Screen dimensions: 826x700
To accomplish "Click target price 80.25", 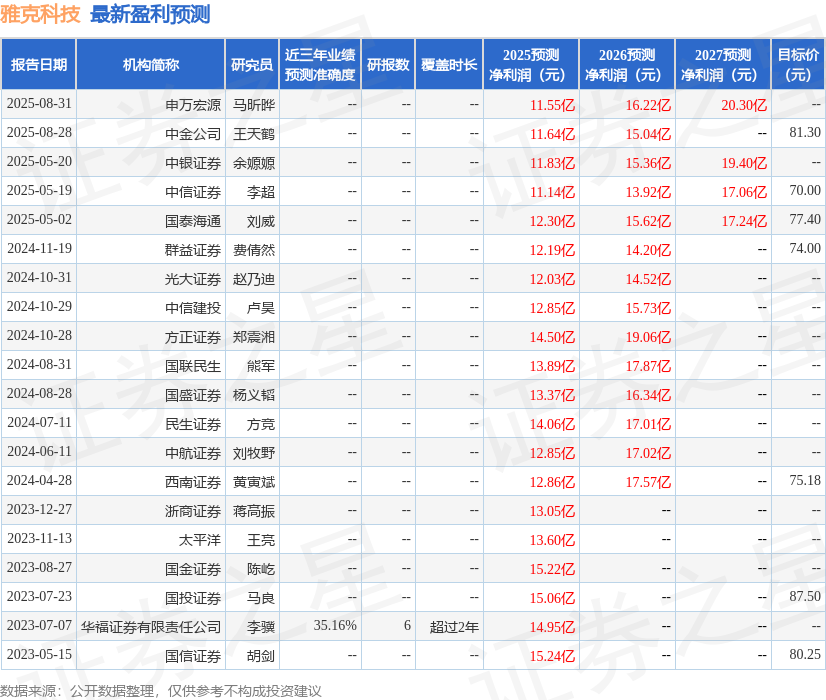I will tap(805, 654).
